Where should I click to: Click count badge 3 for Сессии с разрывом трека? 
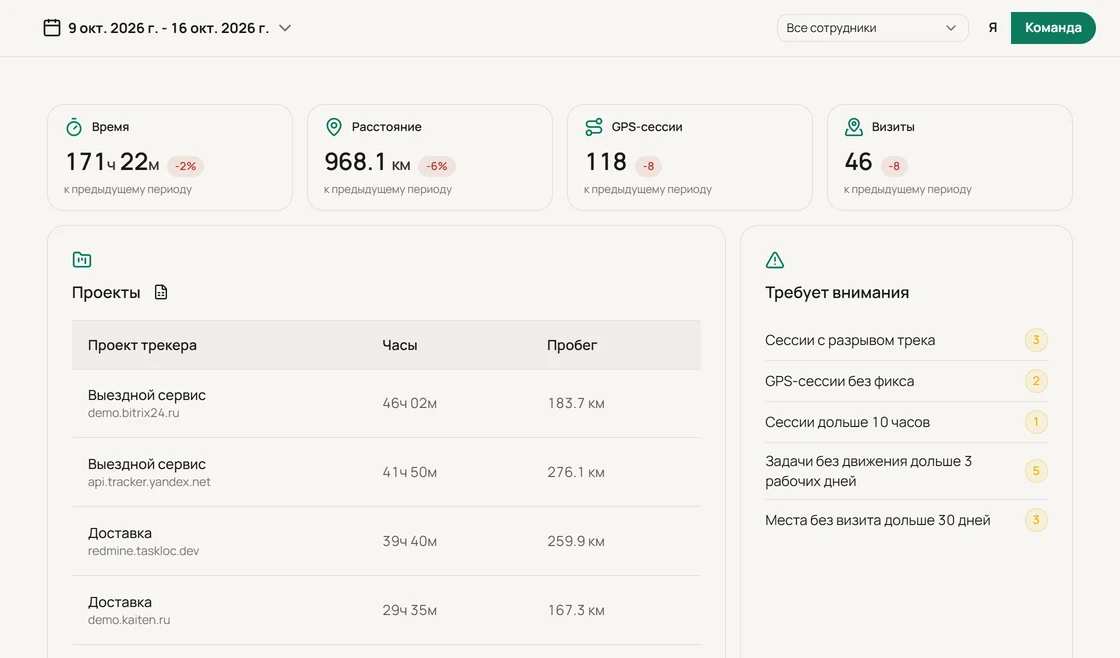[1036, 340]
